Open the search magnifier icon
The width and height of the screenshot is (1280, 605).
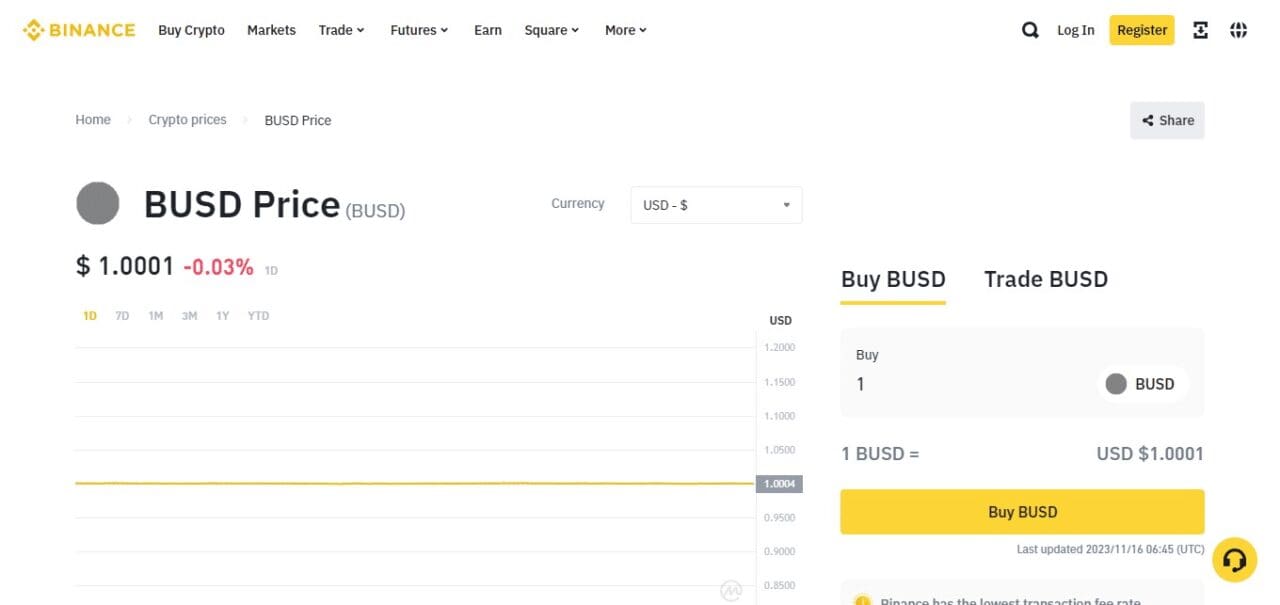point(1030,30)
